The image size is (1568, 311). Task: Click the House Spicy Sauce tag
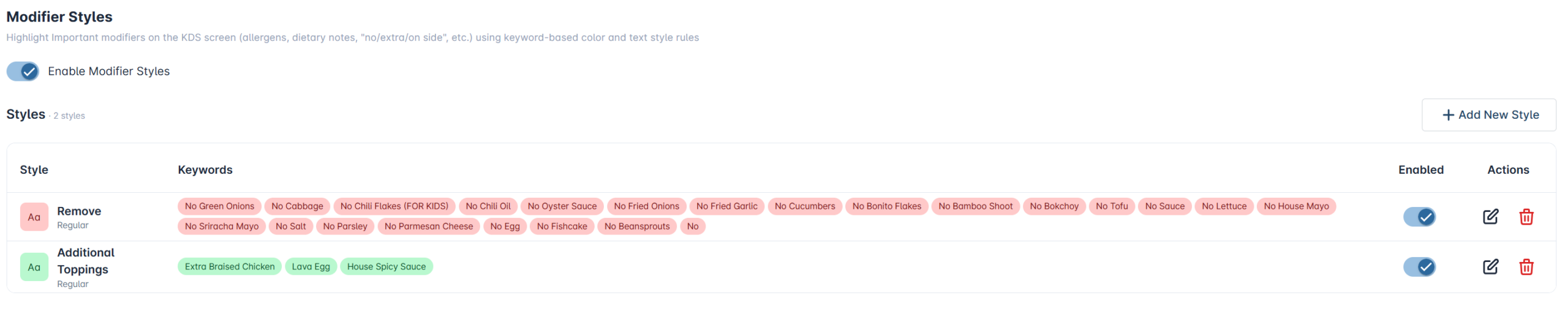click(386, 266)
